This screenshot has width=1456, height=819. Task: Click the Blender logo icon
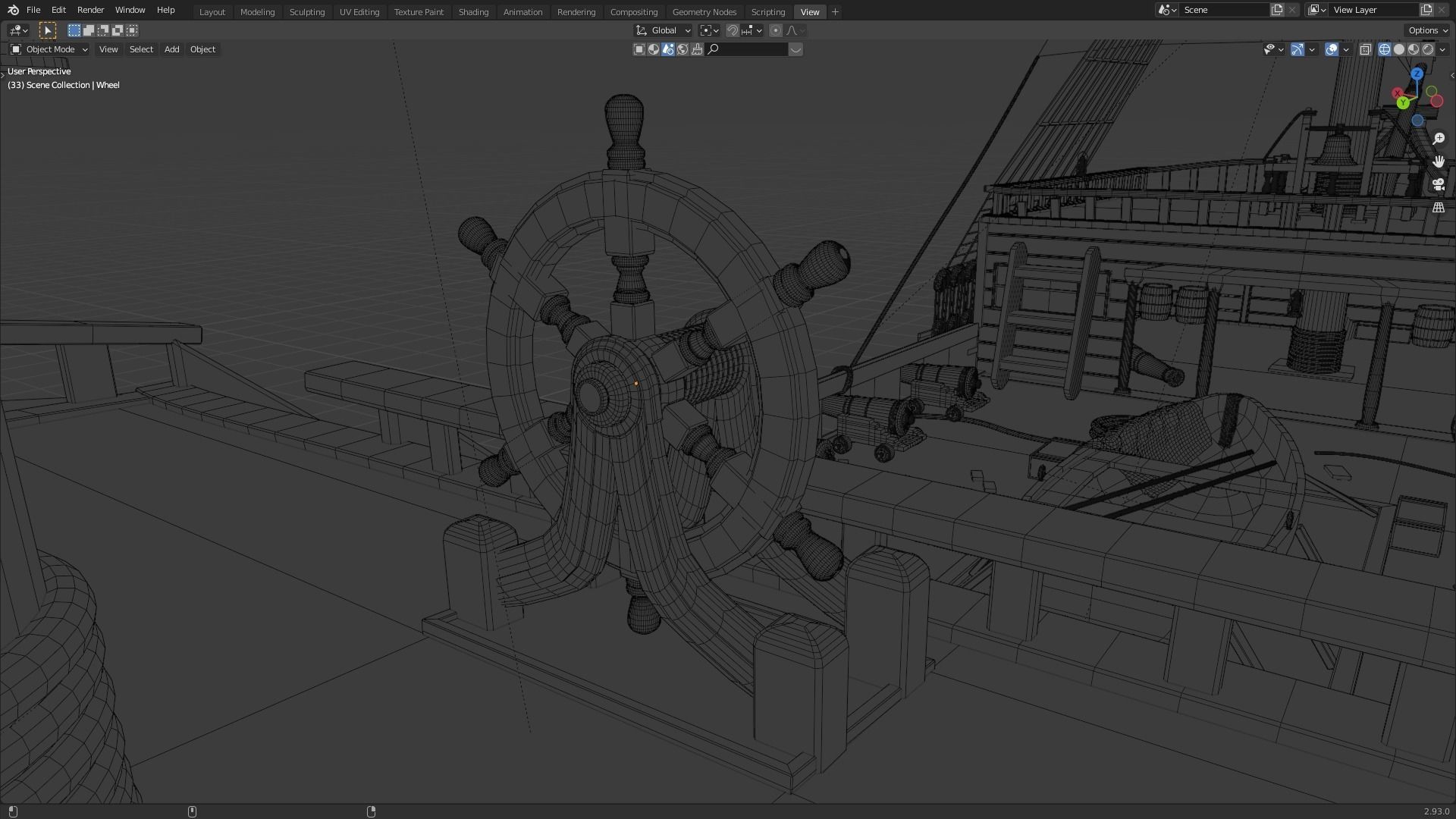point(13,10)
